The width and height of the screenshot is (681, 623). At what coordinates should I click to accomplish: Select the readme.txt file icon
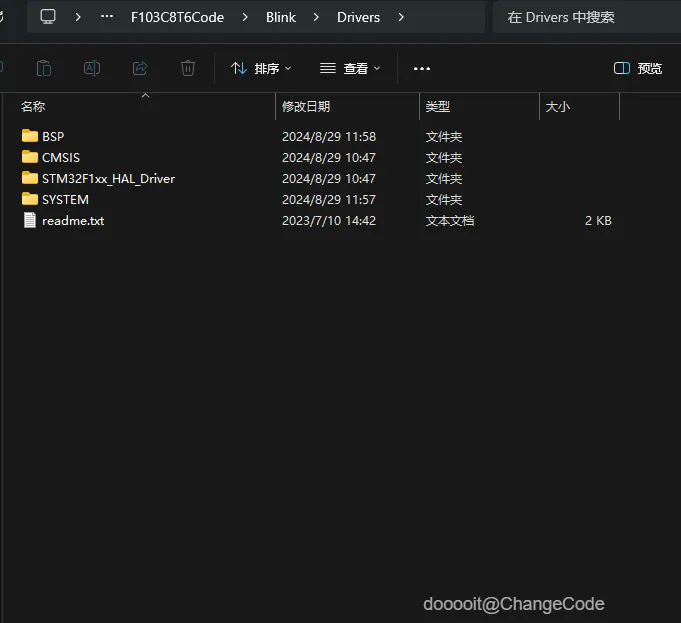[x=30, y=220]
